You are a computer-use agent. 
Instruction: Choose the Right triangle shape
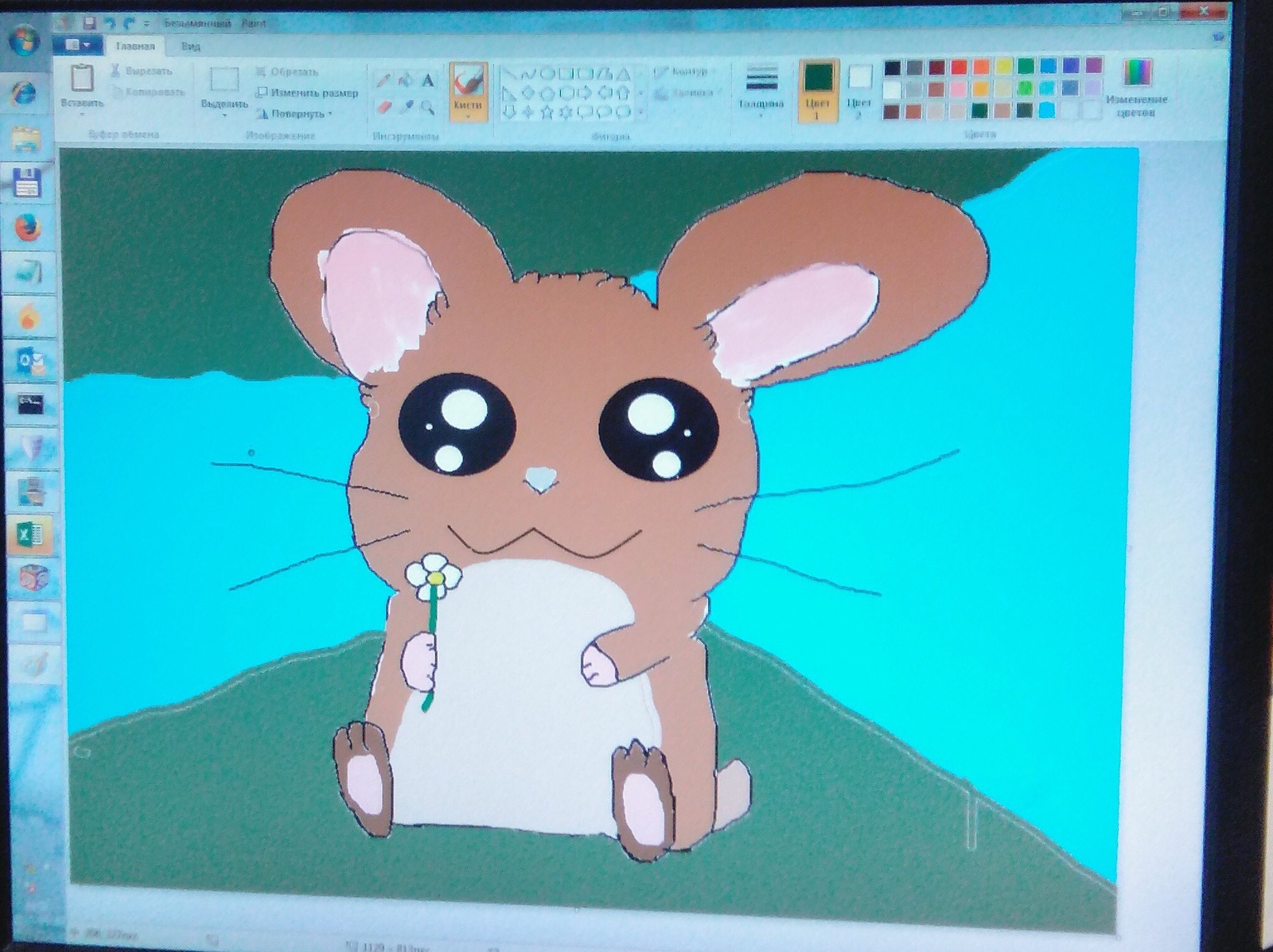[x=510, y=93]
